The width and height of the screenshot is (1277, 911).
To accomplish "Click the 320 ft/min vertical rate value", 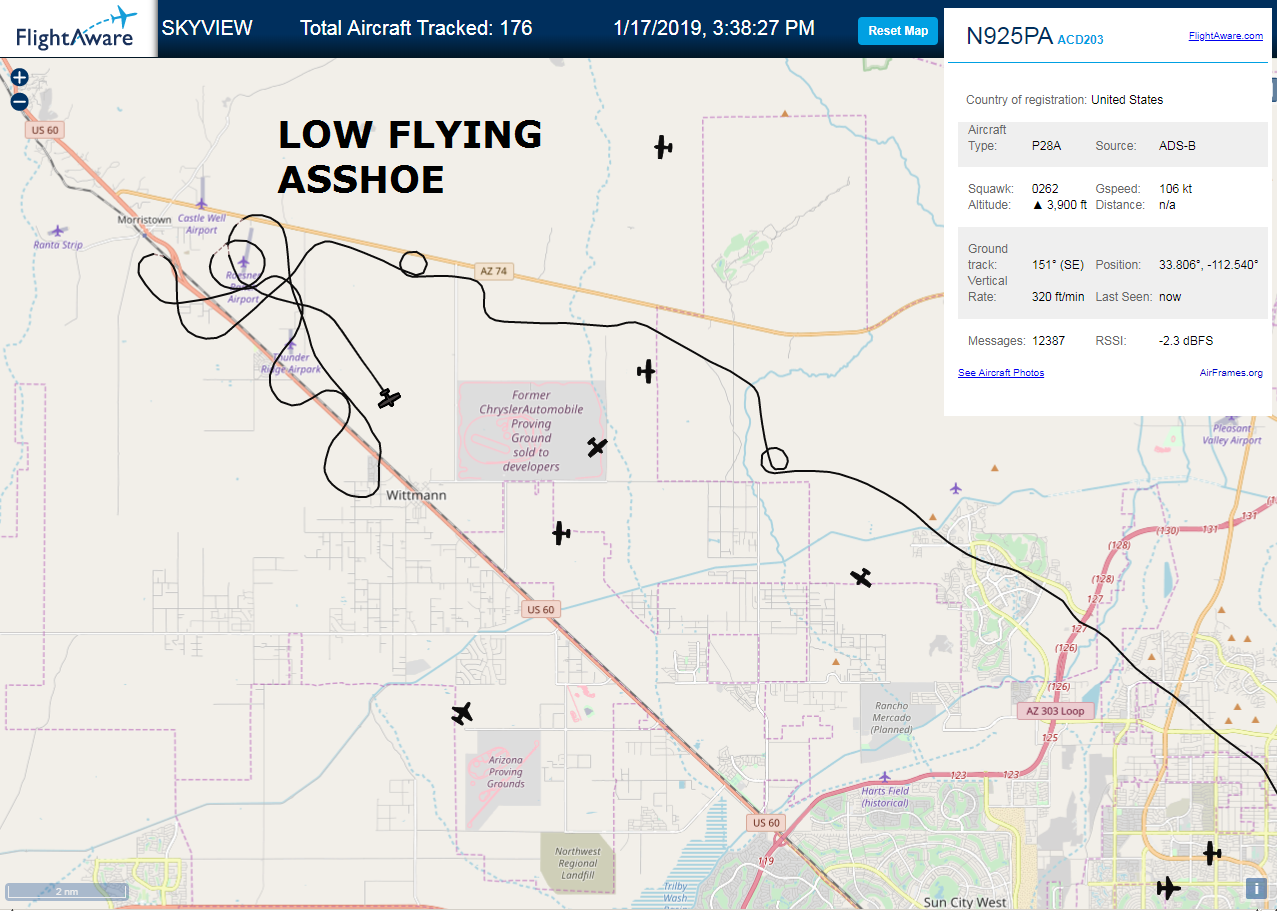I will coord(1058,297).
